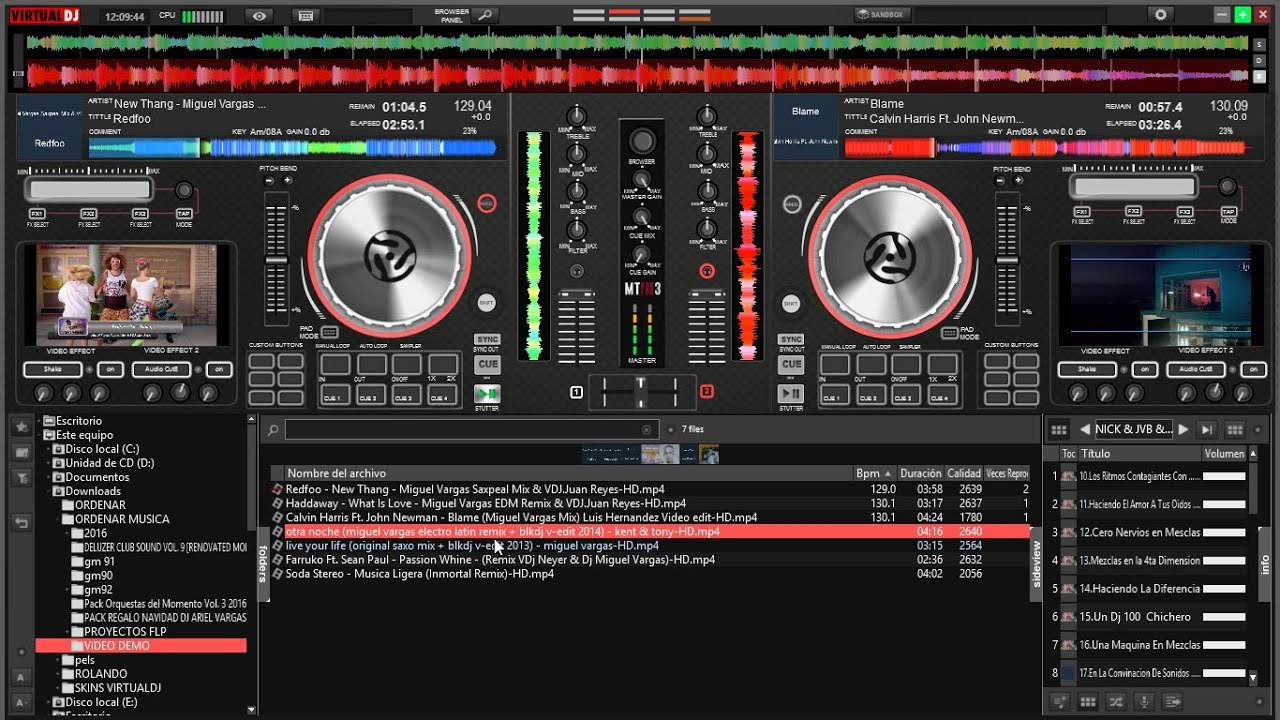Screen dimensions: 1280x720
Task: Click the microphone icon in the sideview footer
Action: (x=1144, y=702)
